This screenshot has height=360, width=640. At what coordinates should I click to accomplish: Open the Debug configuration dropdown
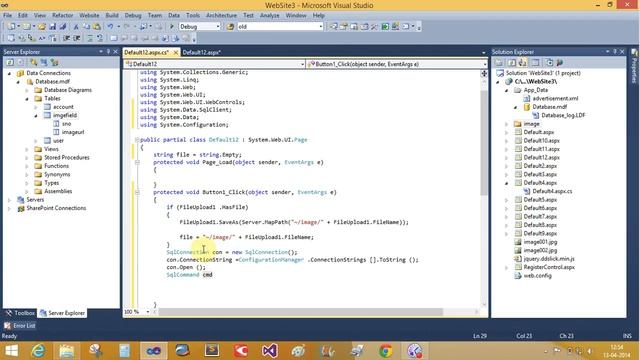click(x=218, y=27)
